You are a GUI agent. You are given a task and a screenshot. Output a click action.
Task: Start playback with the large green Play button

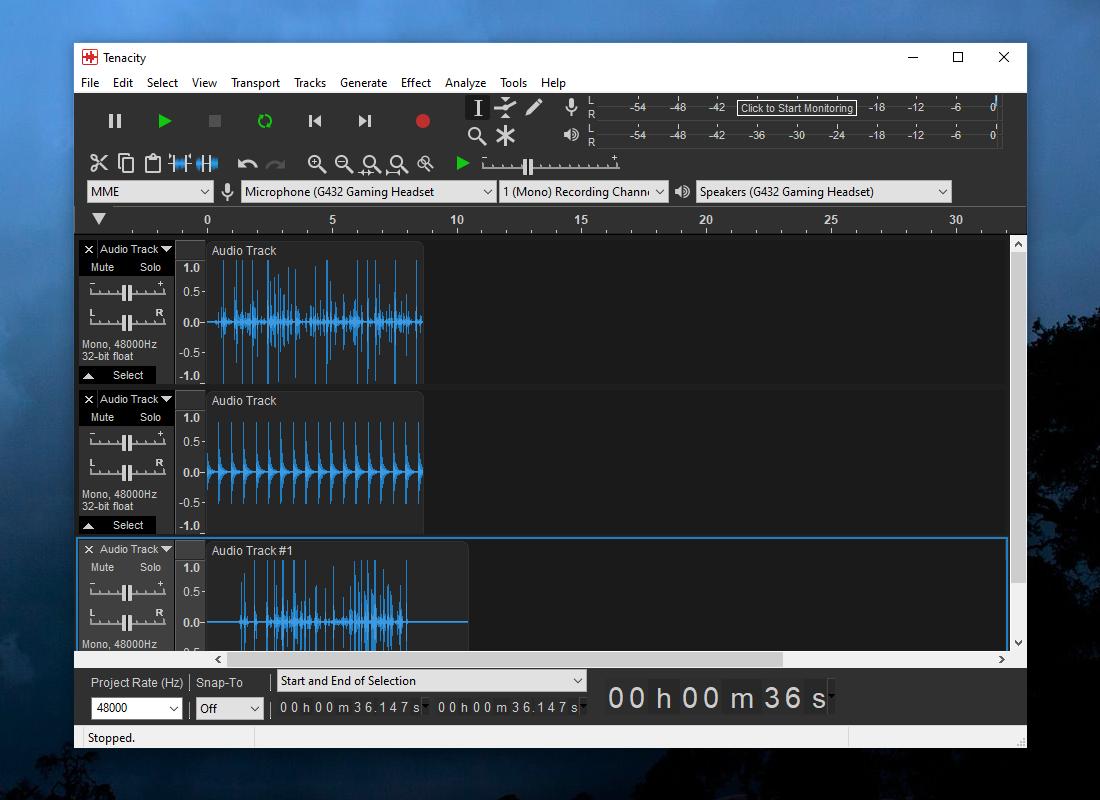tap(165, 121)
